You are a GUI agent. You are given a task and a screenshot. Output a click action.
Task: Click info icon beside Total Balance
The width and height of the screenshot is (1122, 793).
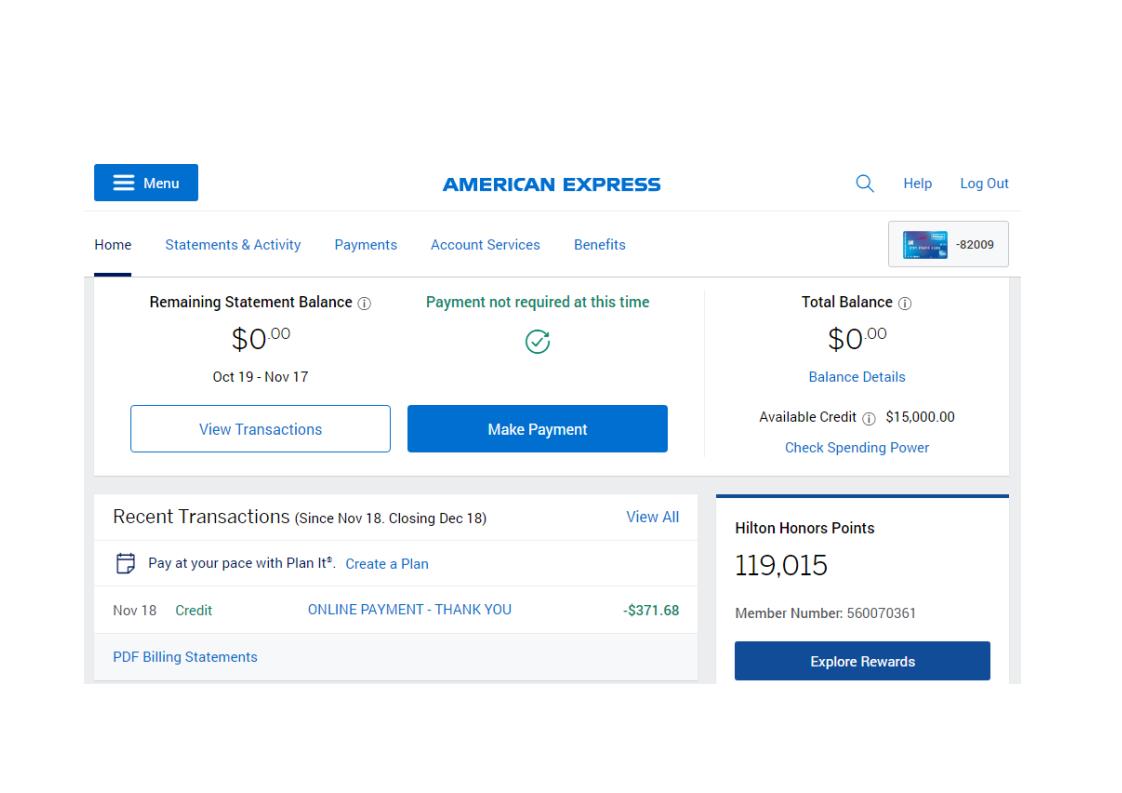(x=904, y=303)
